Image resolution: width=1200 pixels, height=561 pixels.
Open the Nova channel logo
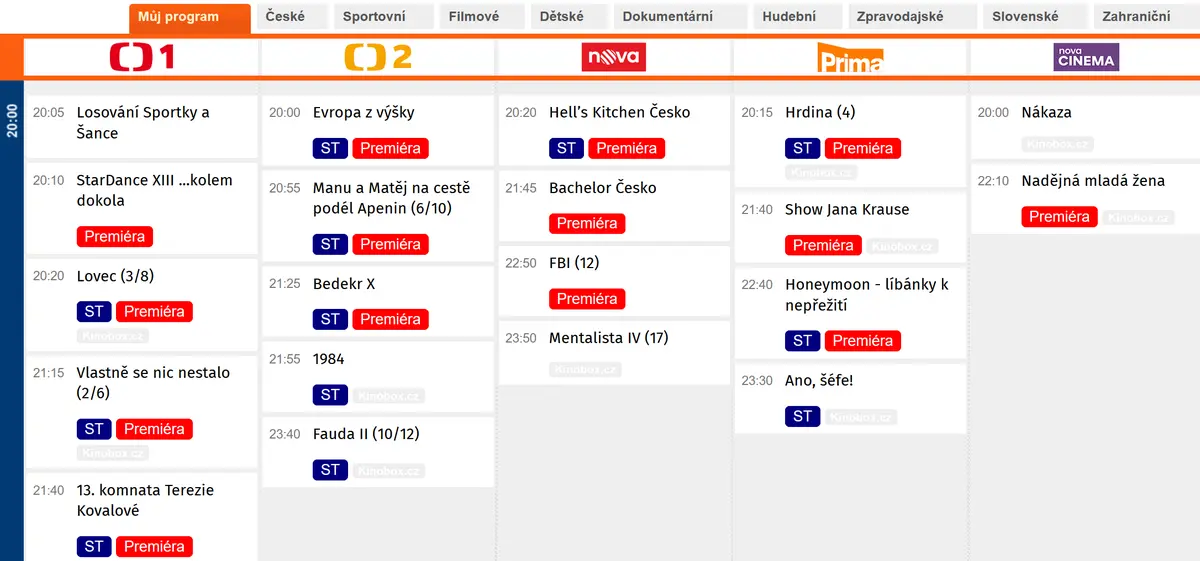pyautogui.click(x=614, y=58)
